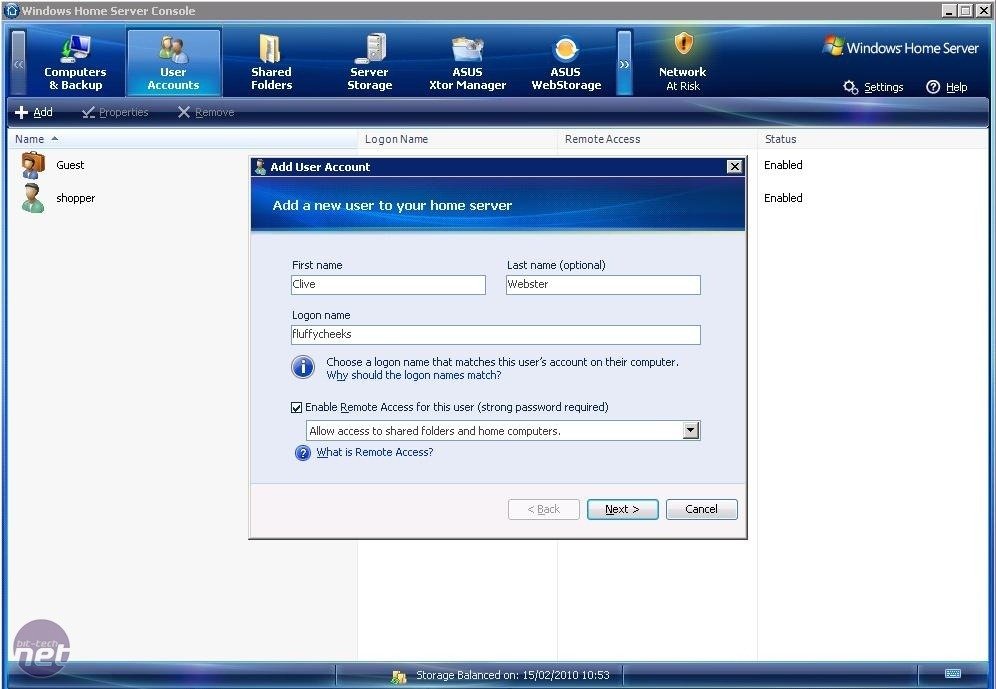Select the Guest row name text

pyautogui.click(x=70, y=165)
